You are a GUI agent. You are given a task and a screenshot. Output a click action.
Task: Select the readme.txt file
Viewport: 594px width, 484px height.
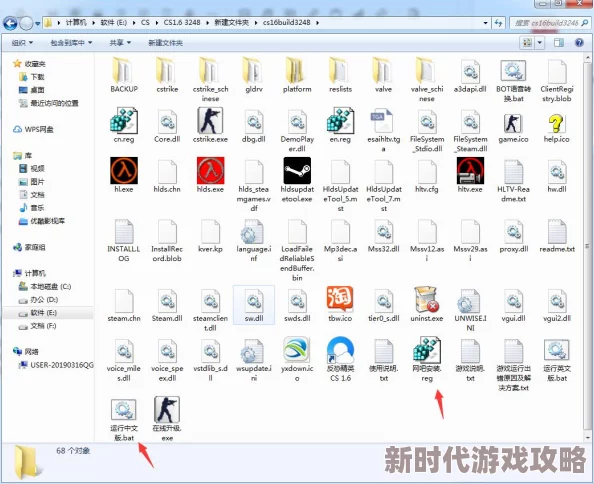point(556,236)
